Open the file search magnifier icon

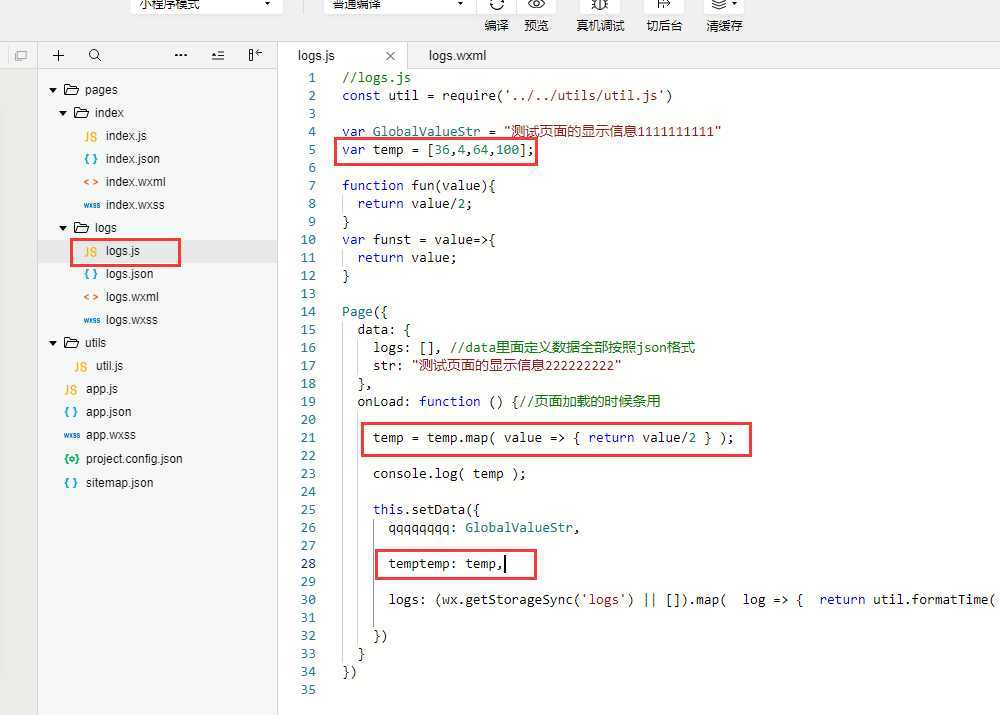tap(94, 55)
